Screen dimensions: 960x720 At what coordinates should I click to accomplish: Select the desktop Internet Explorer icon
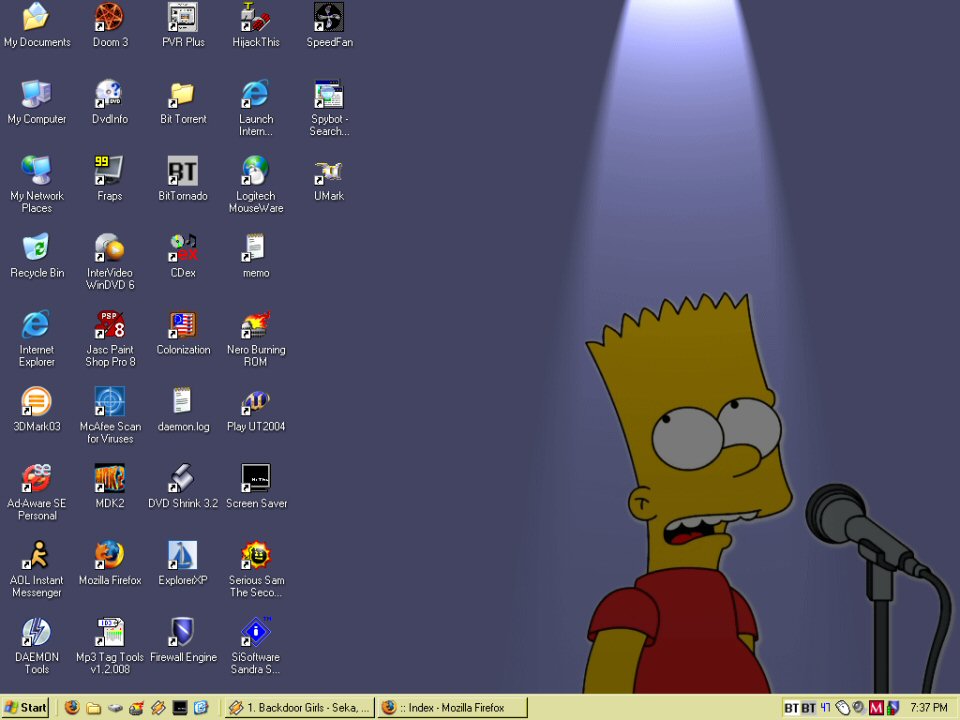click(37, 338)
